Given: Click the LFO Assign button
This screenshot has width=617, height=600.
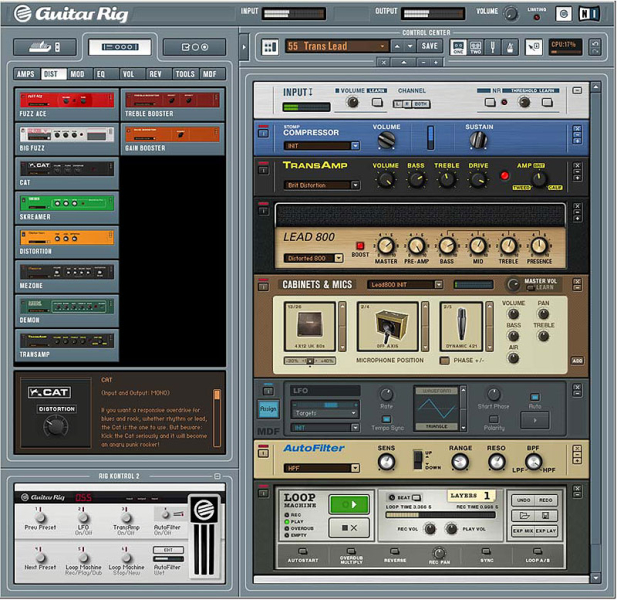Looking at the screenshot, I should [x=268, y=409].
